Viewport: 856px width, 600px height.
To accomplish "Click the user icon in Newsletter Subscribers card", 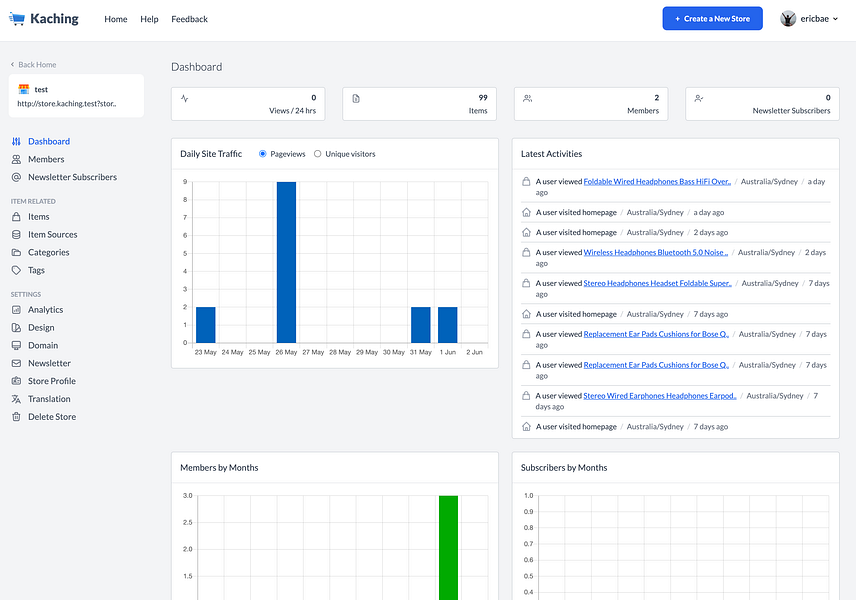I will (x=699, y=99).
